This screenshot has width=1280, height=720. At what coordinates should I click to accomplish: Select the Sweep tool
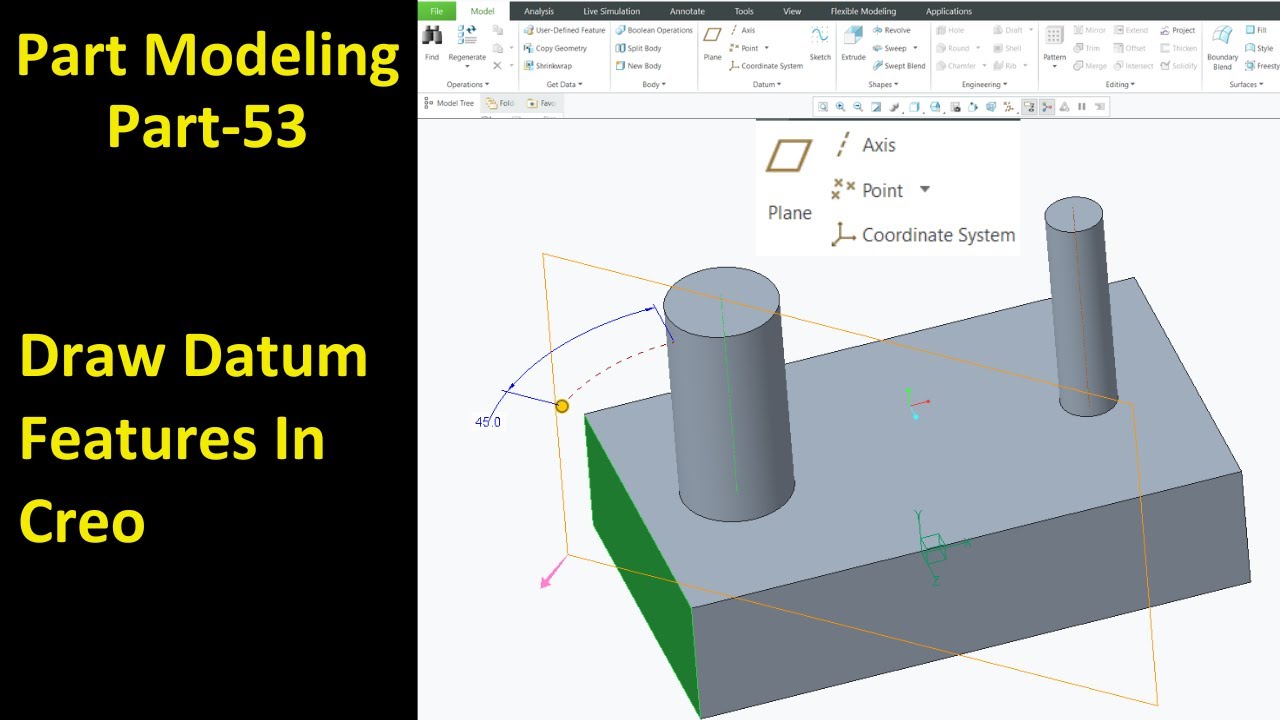pos(889,48)
